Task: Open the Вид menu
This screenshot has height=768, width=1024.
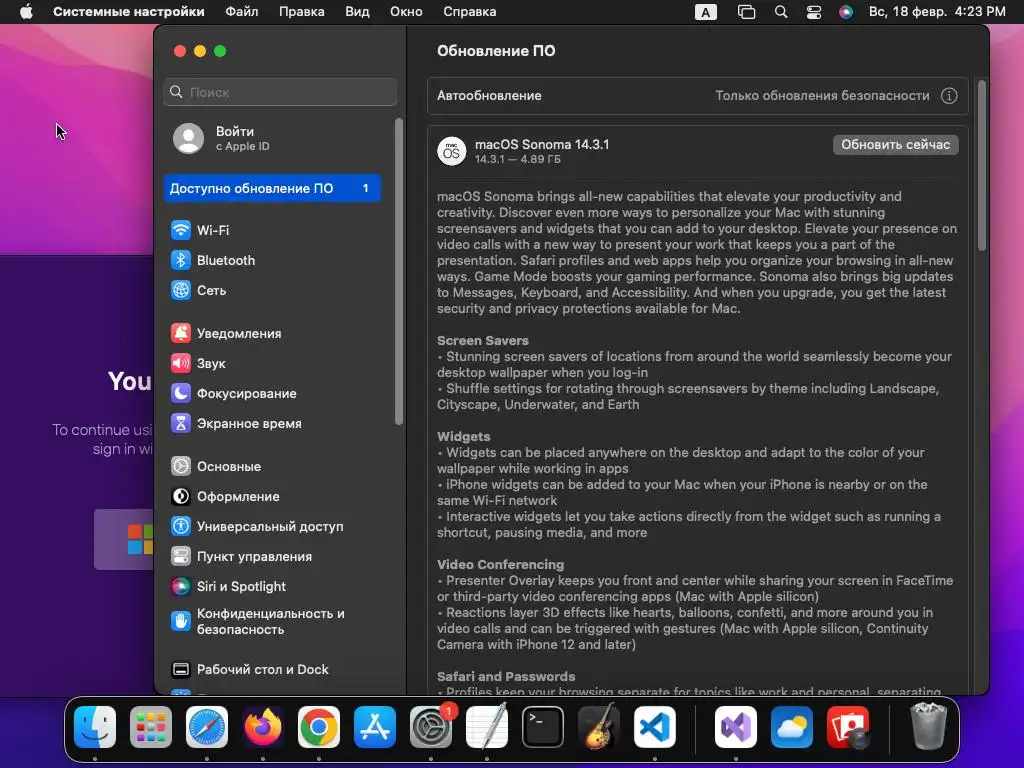Action: coord(357,12)
